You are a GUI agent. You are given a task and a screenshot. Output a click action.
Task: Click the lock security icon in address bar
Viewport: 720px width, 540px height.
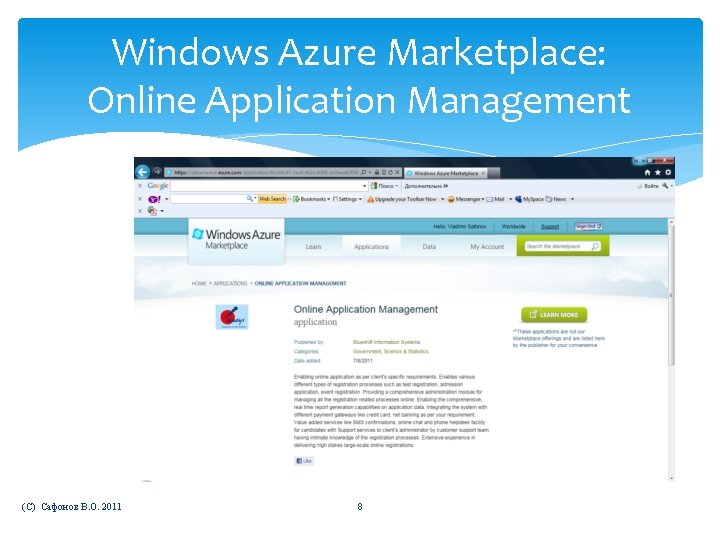pos(377,172)
